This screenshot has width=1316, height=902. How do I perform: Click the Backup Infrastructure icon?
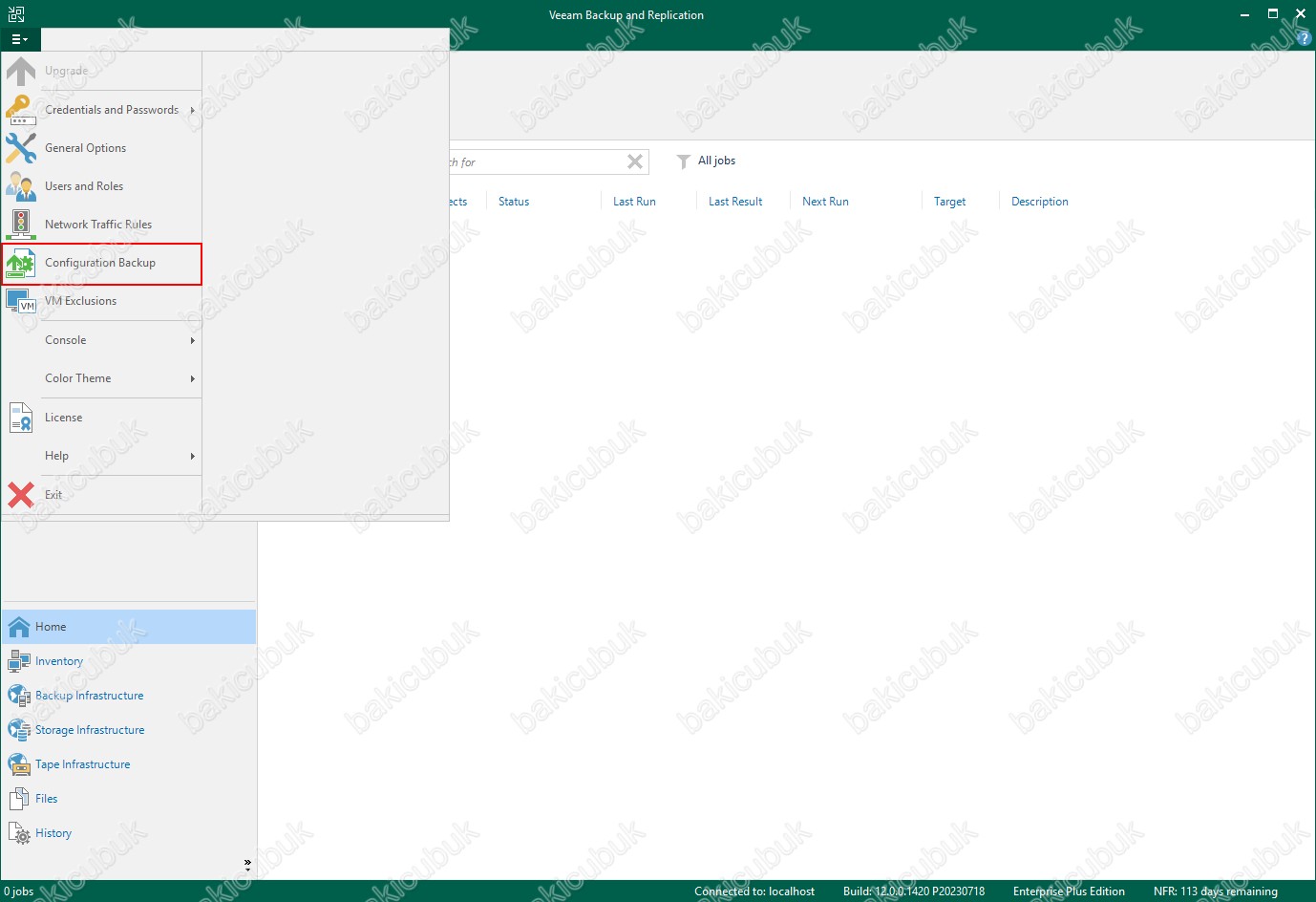[19, 696]
